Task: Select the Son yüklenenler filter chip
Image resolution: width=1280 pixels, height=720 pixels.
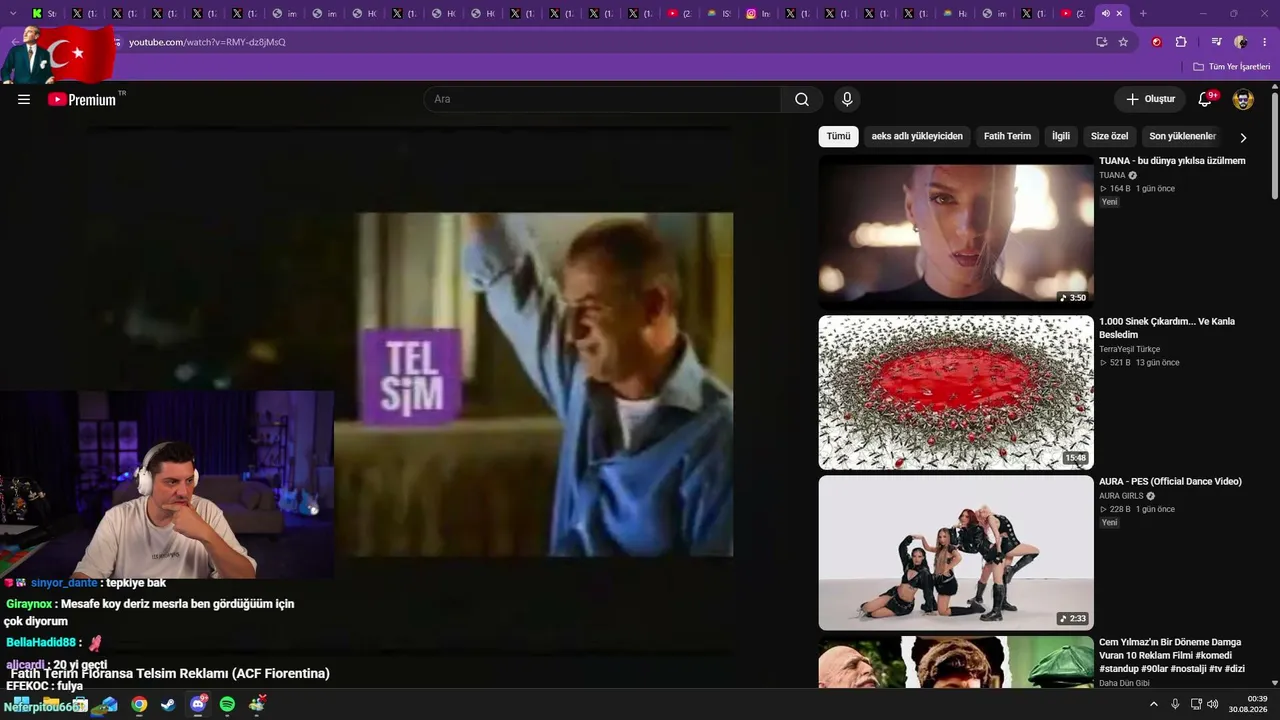Action: [1183, 136]
